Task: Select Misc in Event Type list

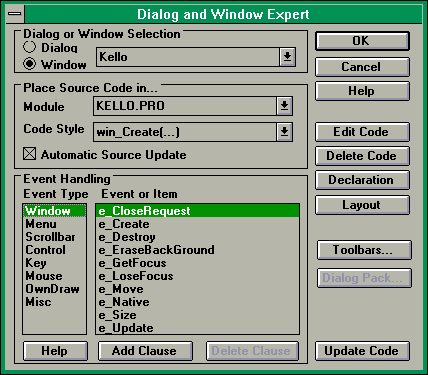Action: coord(54,302)
